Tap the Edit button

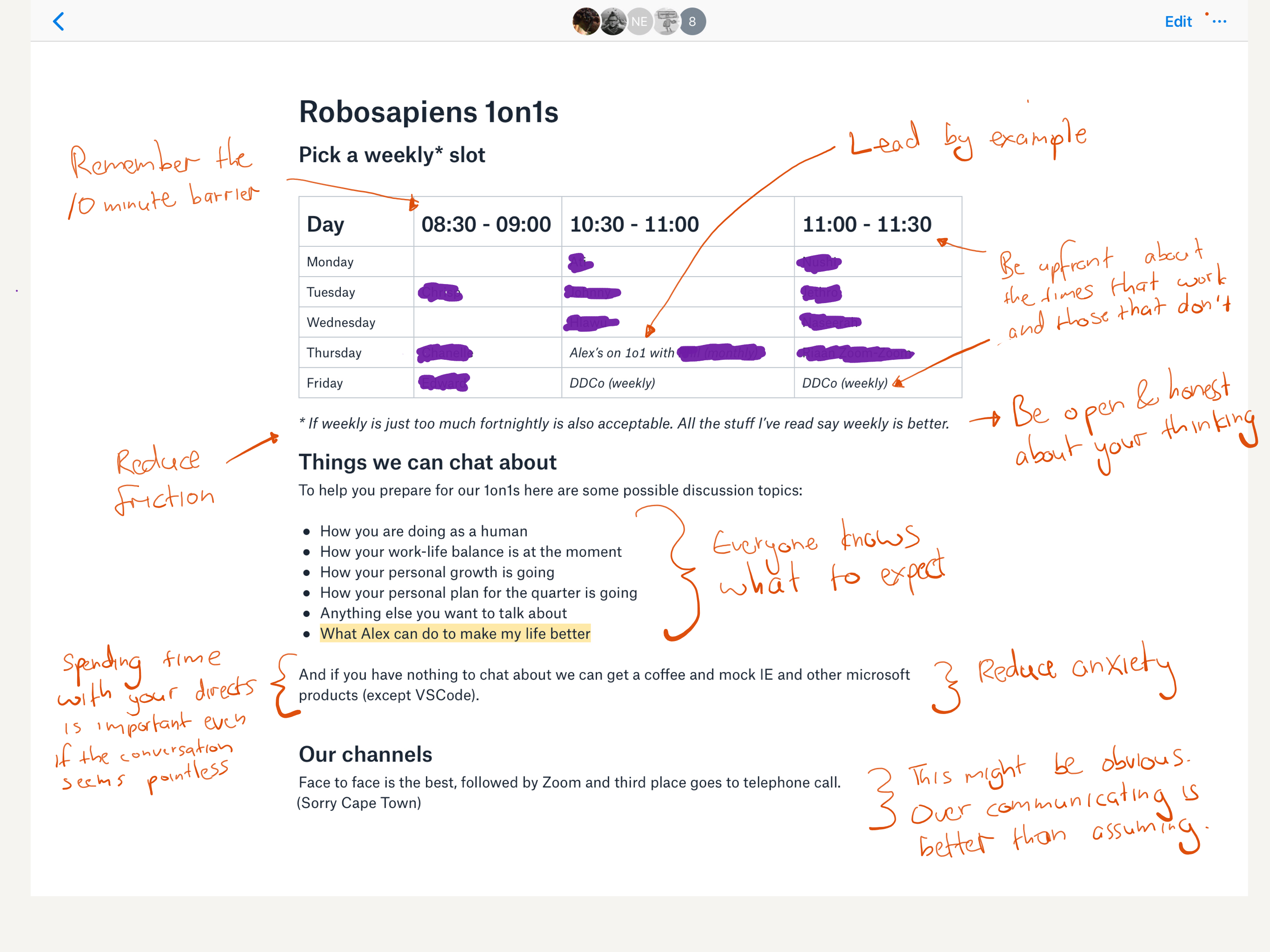point(1177,22)
